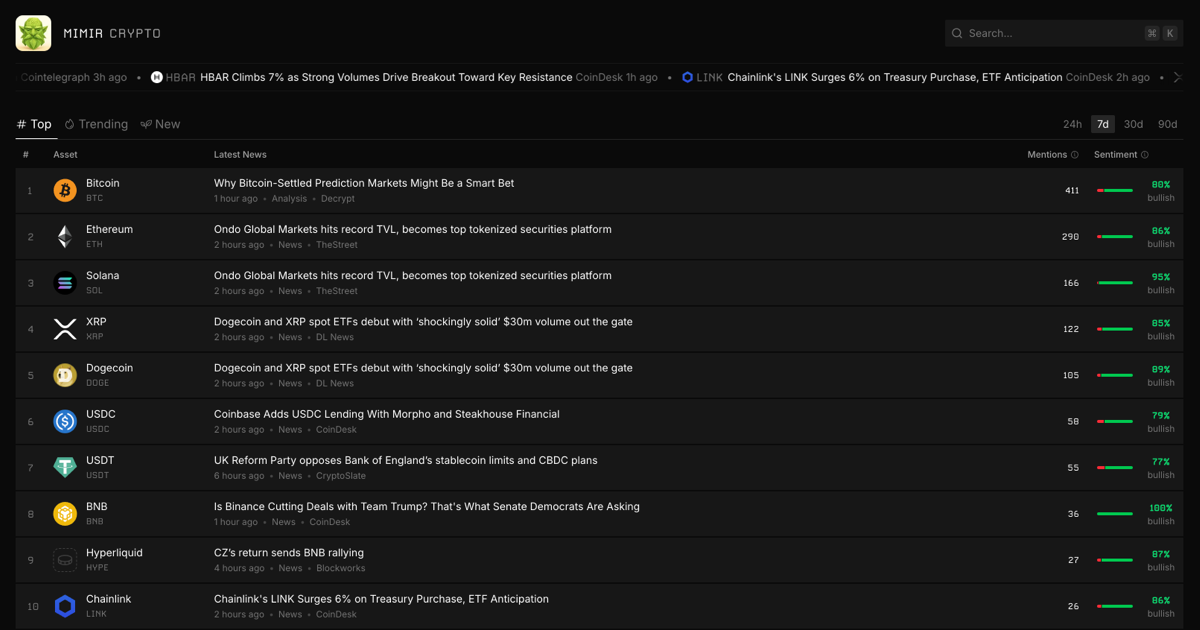This screenshot has width=1200, height=630.
Task: Click USDC's 79% sentiment value
Action: coord(1161,415)
